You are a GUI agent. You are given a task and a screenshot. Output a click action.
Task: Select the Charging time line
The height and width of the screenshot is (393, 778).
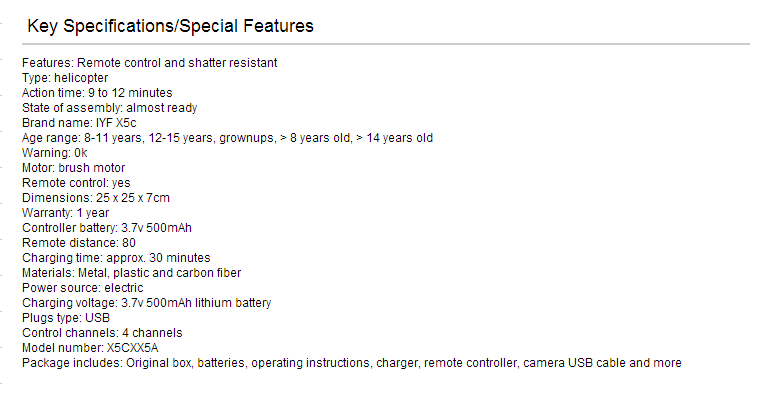[116, 258]
